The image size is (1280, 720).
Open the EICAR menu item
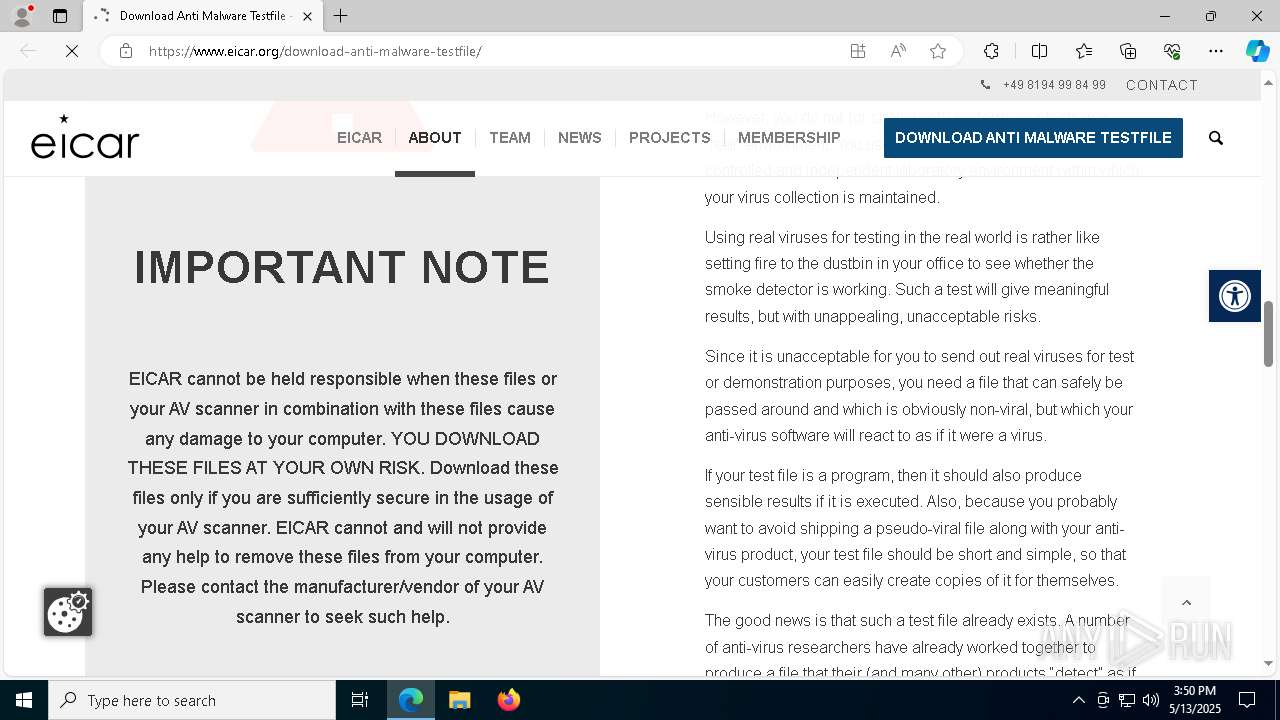pos(359,138)
